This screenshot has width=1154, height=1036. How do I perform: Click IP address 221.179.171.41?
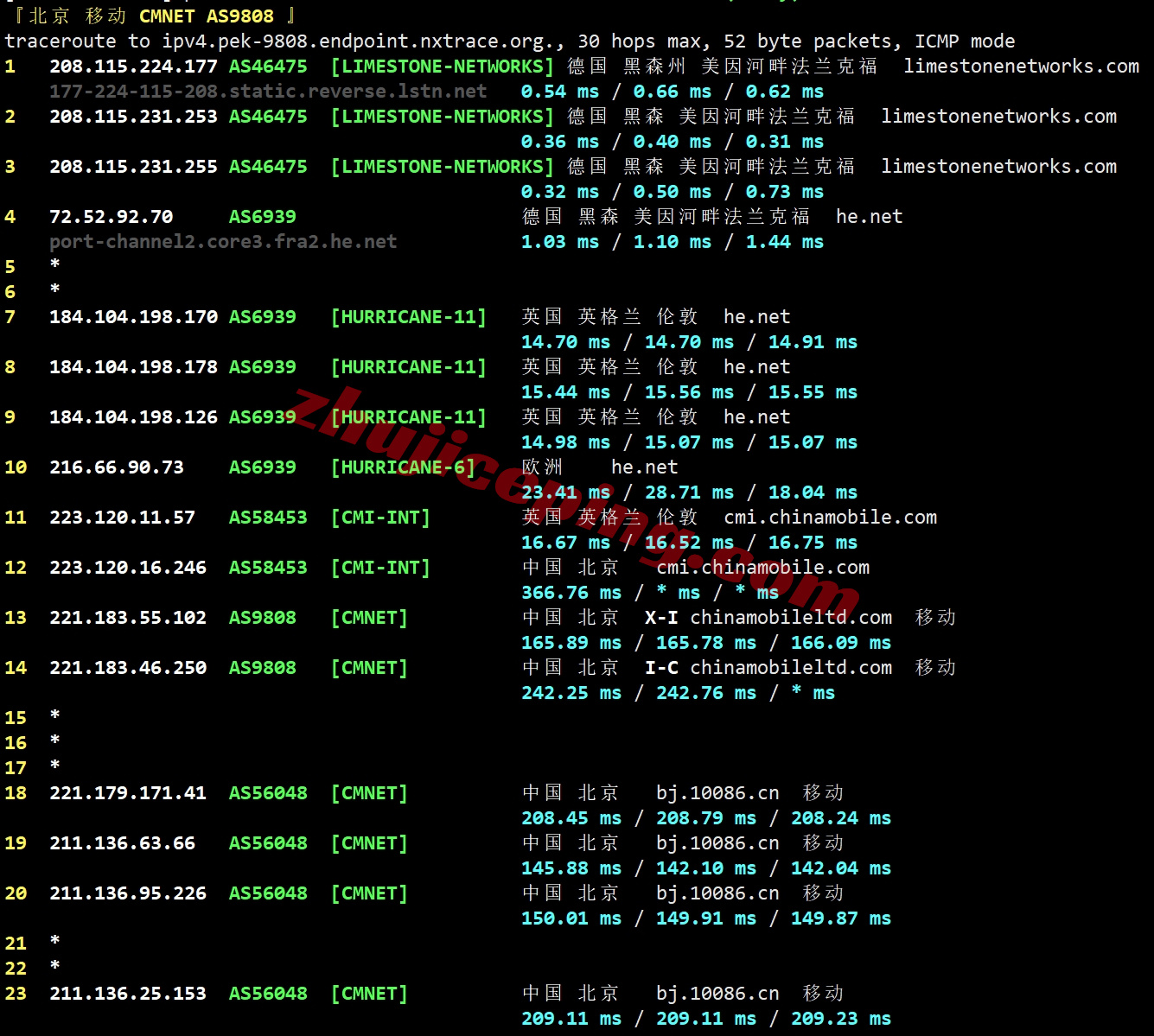click(128, 793)
